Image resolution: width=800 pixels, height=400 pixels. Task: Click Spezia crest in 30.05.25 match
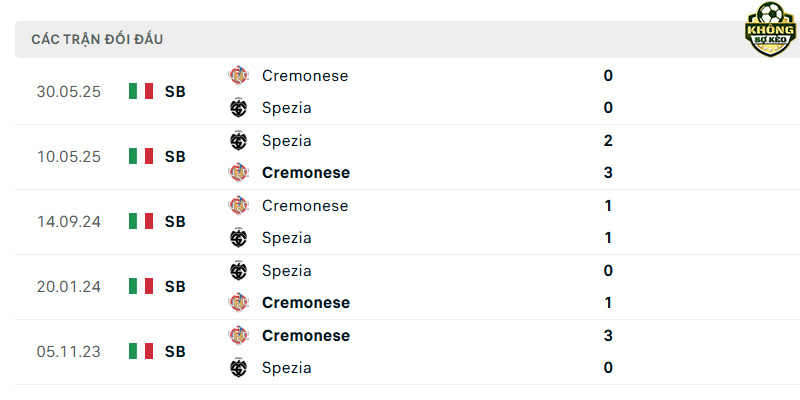[238, 108]
